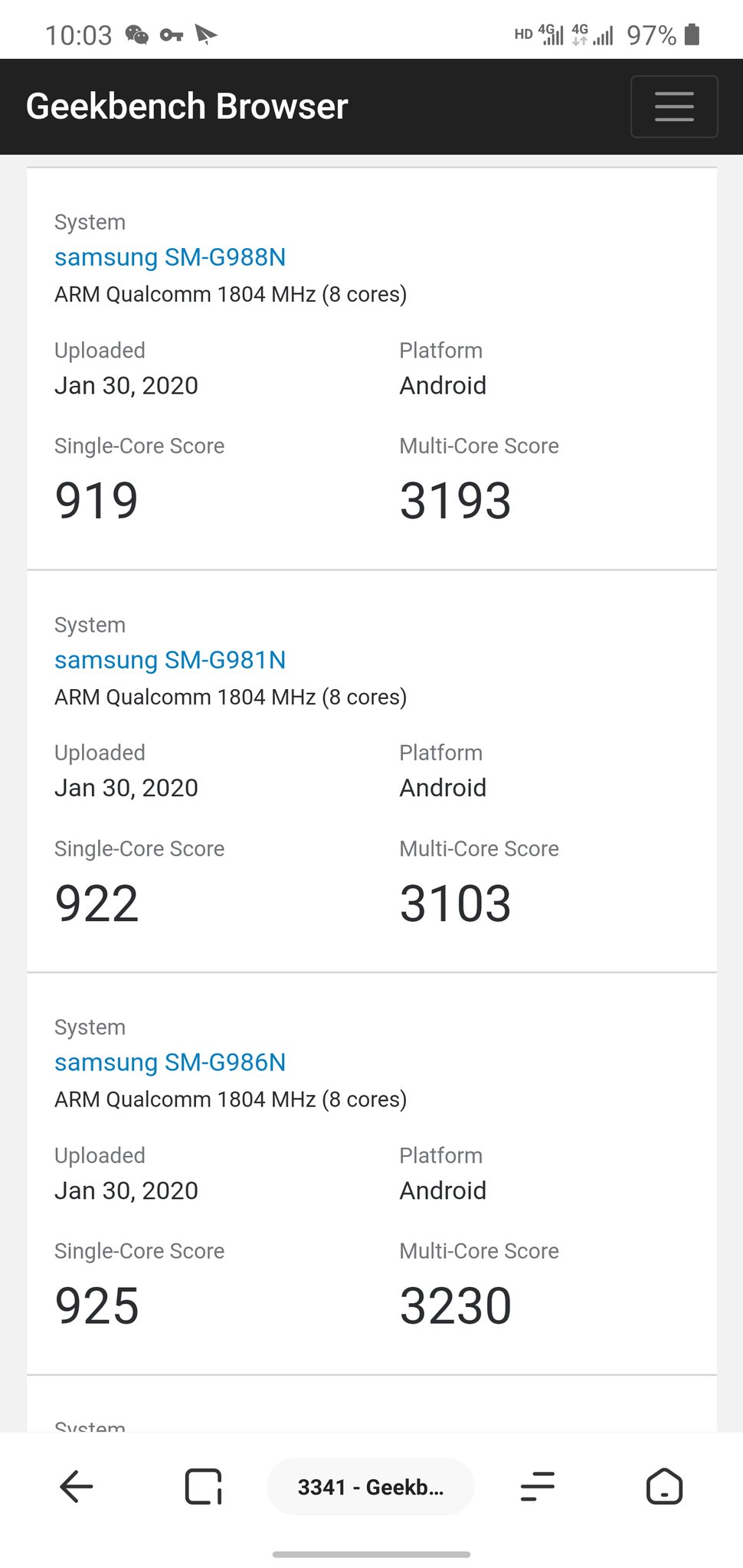Screen dimensions: 743x1568
Task: Tap the single-core score 925
Action: 97,1306
